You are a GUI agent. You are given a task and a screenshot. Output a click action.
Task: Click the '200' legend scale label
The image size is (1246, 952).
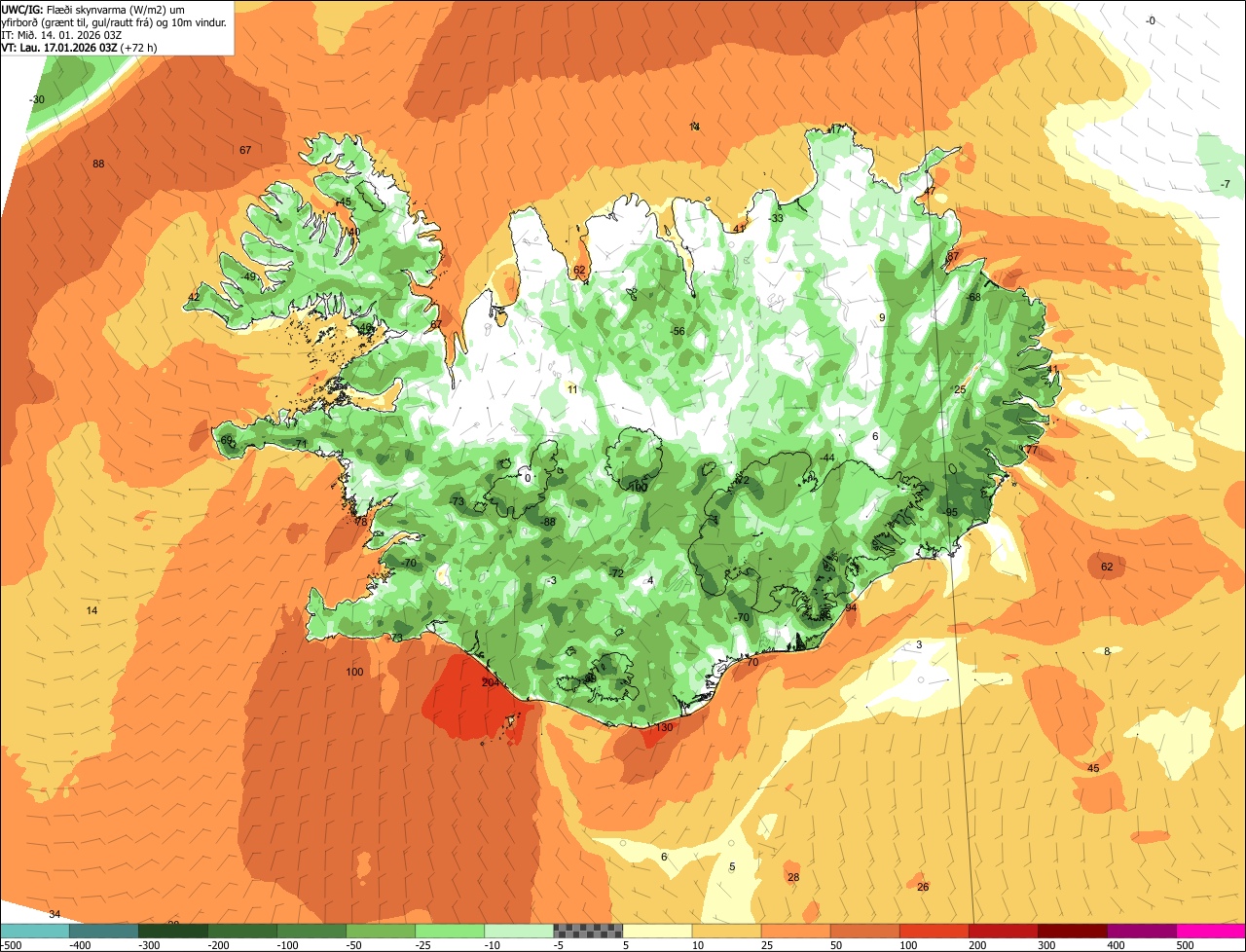[x=978, y=944]
